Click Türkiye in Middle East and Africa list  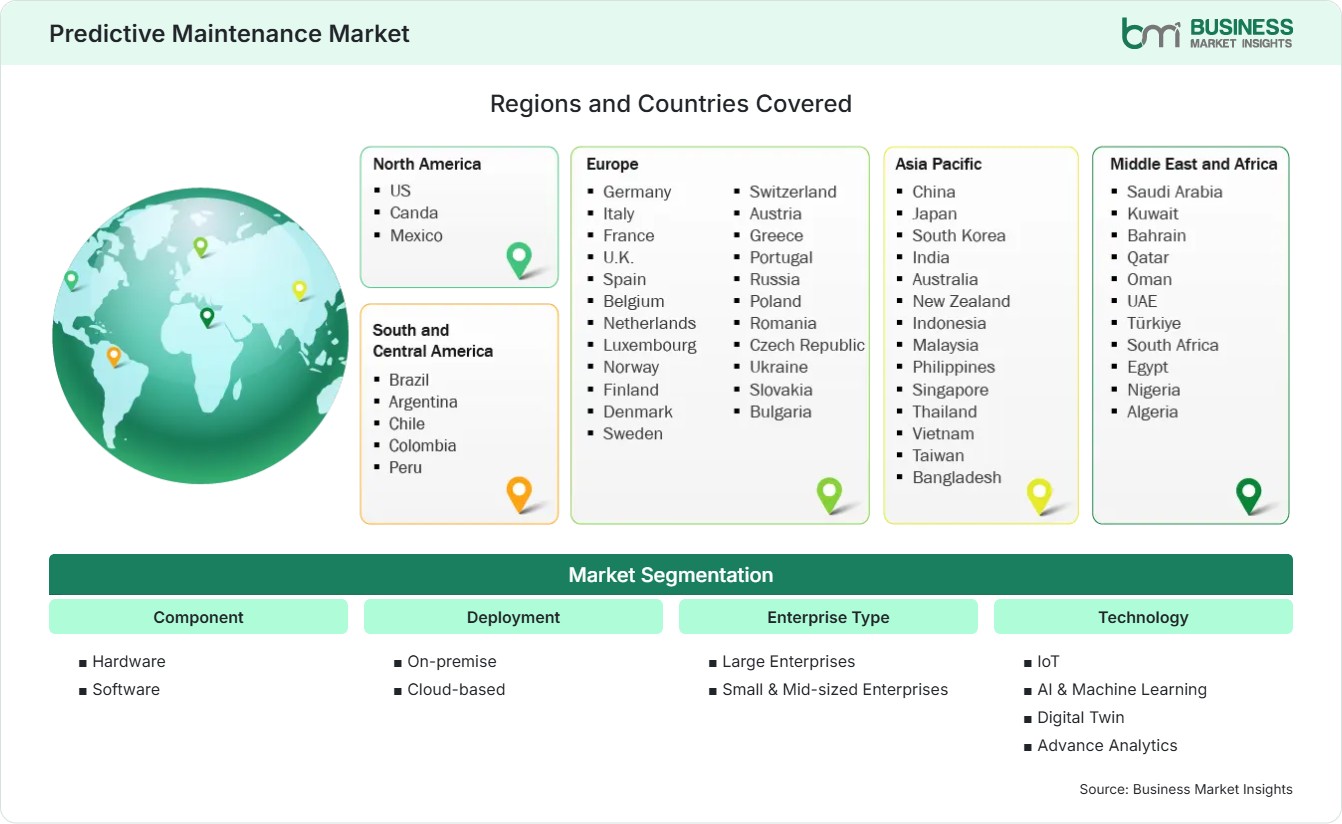(1154, 323)
